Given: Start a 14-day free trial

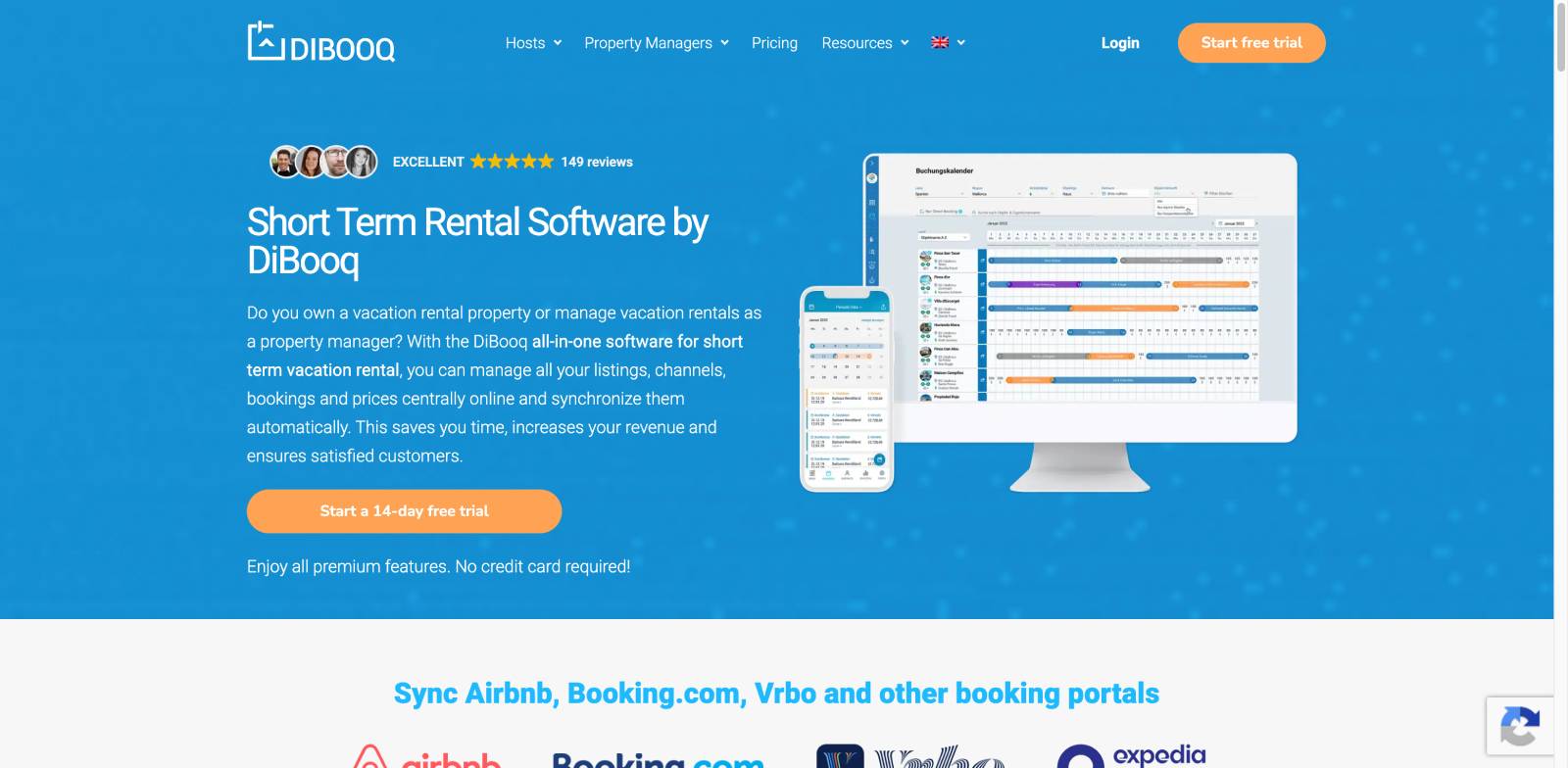Looking at the screenshot, I should pos(404,511).
